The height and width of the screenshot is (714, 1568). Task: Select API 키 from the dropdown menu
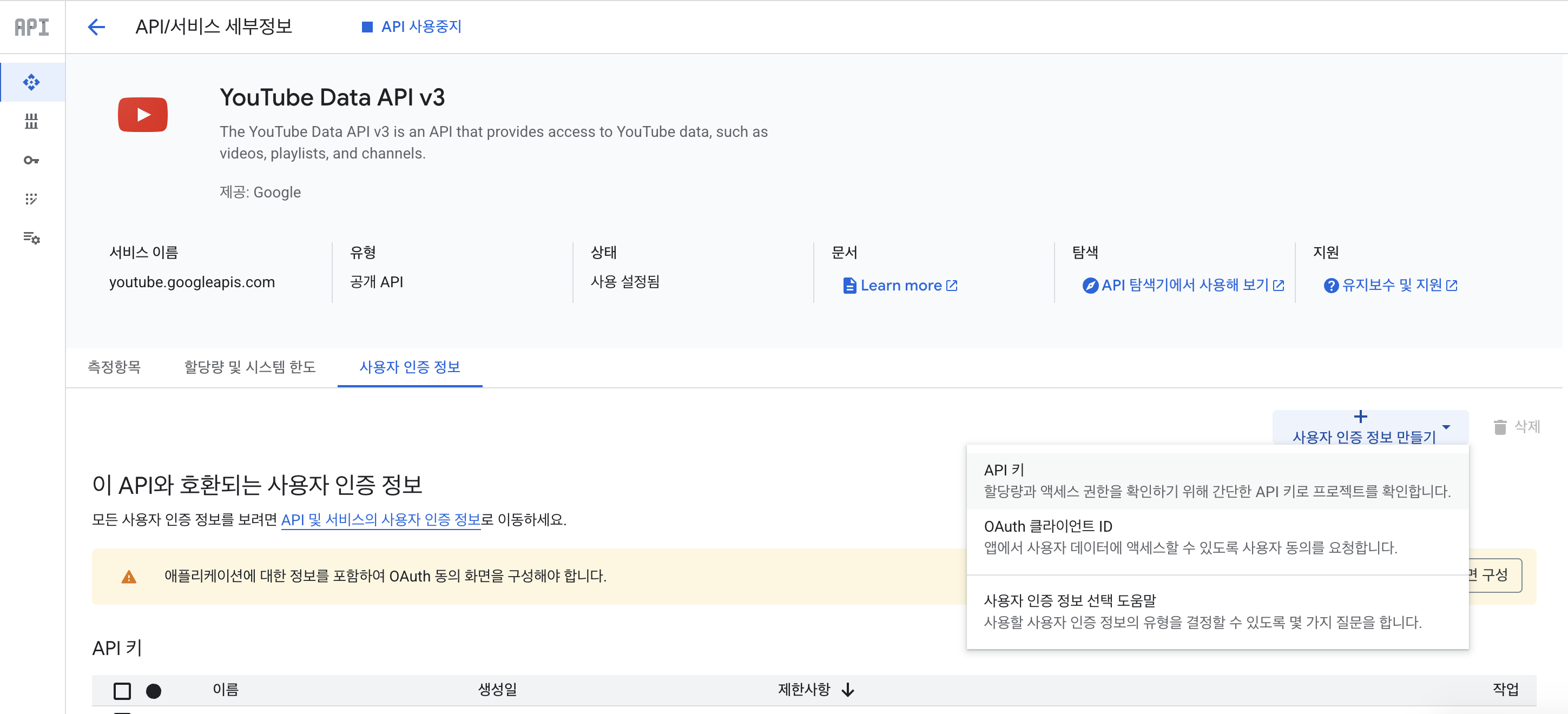pyautogui.click(x=1217, y=481)
